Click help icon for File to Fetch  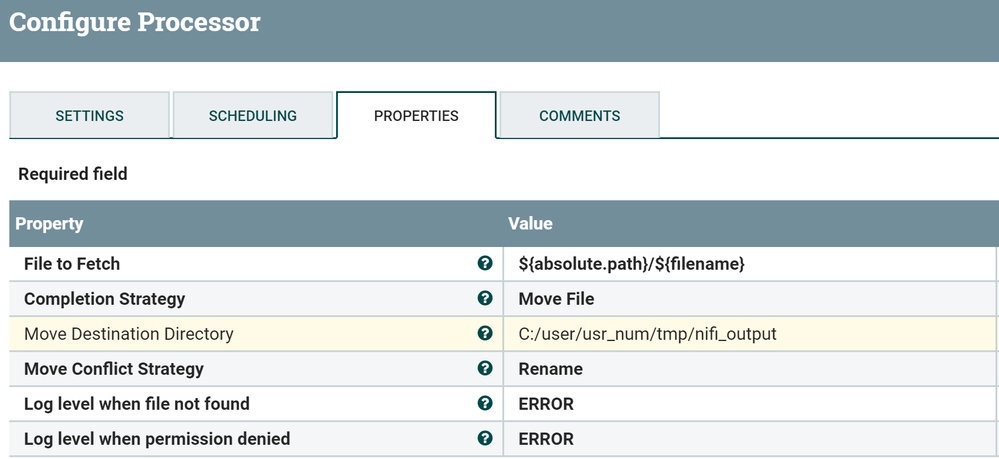pyautogui.click(x=485, y=264)
